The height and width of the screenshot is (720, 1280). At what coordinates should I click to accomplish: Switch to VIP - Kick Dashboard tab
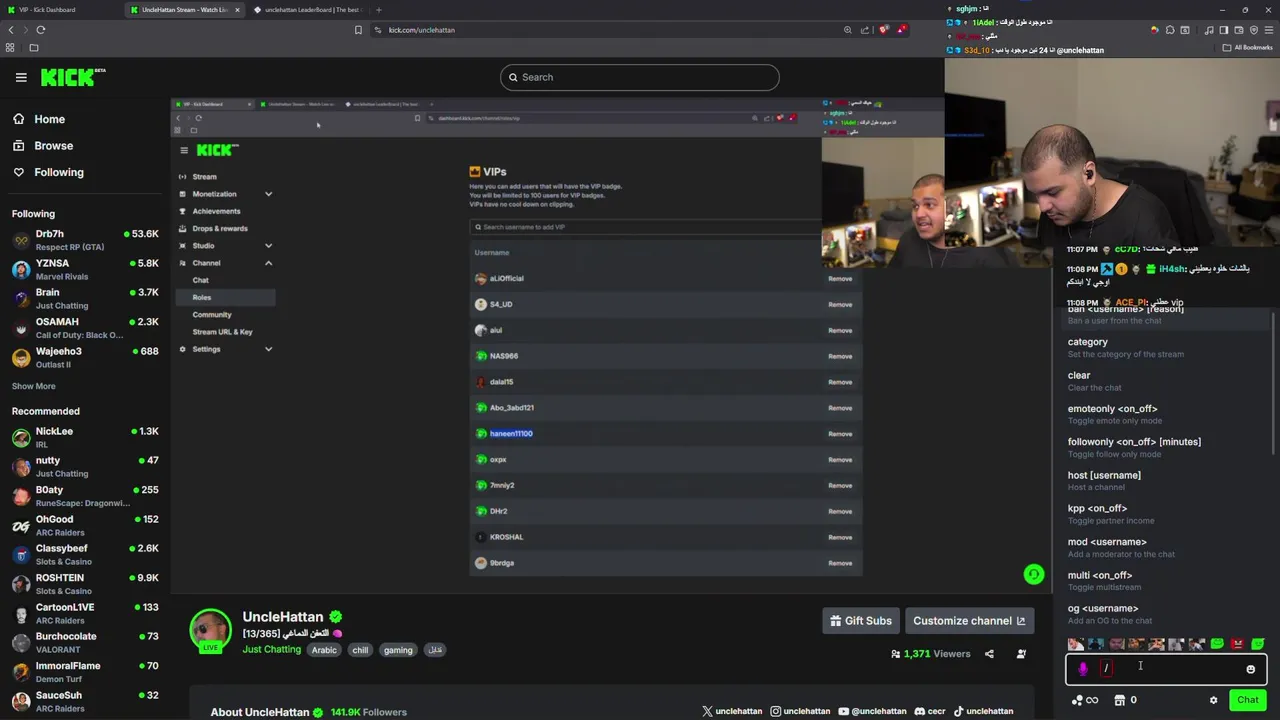click(60, 10)
